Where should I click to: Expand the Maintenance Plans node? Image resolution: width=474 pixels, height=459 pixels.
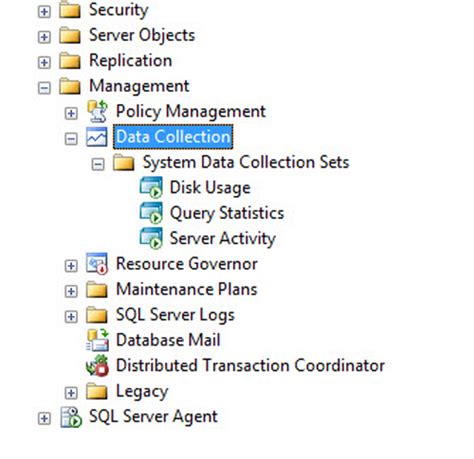pyautogui.click(x=71, y=291)
